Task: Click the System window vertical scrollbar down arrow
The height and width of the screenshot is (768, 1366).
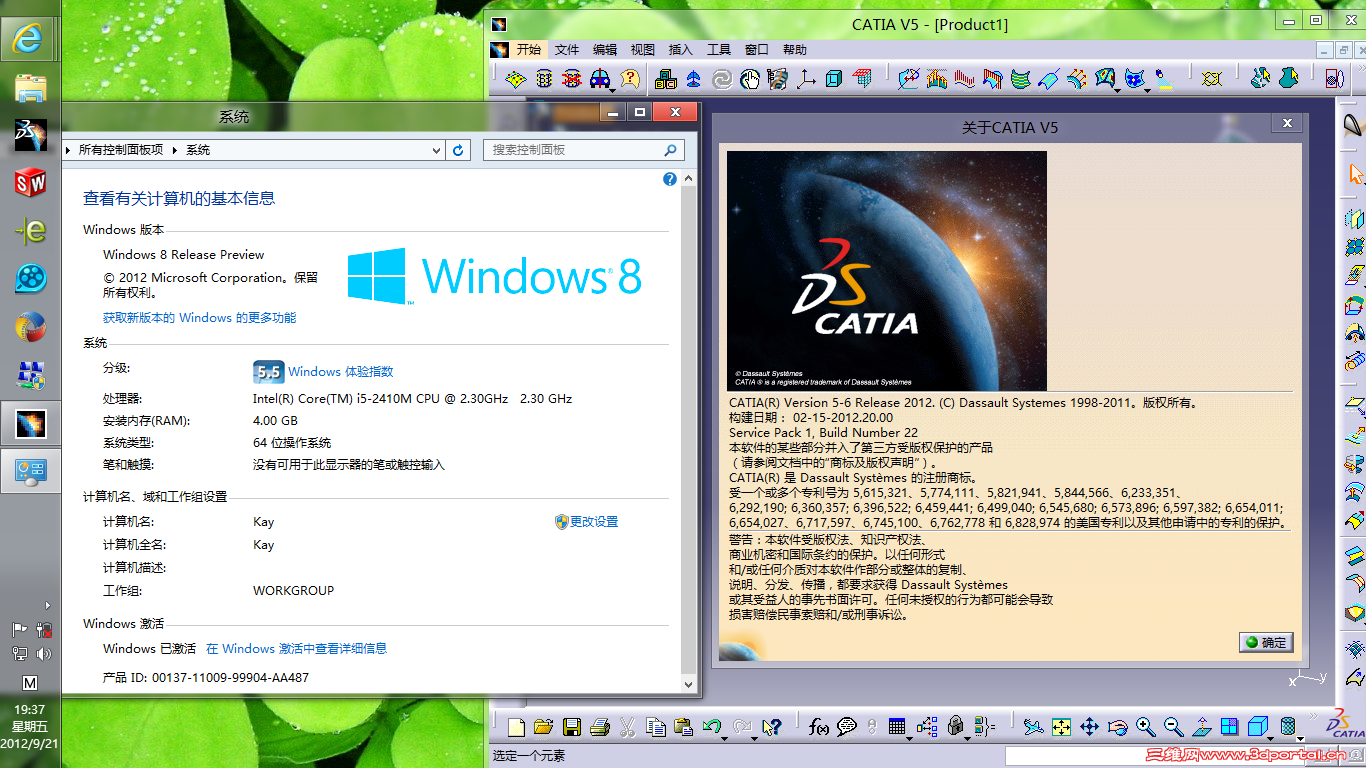Action: [688, 685]
